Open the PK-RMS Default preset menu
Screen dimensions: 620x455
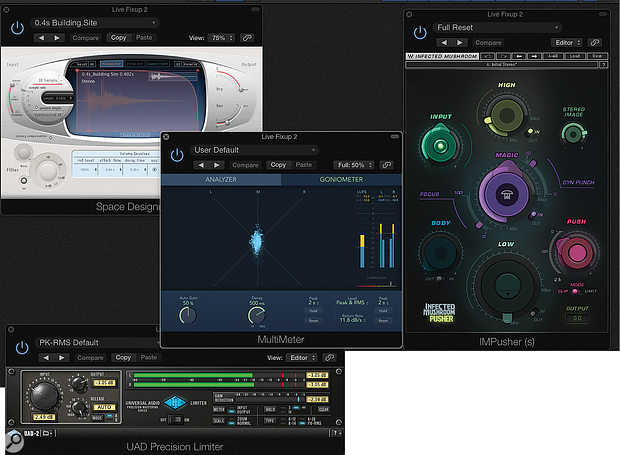point(97,343)
